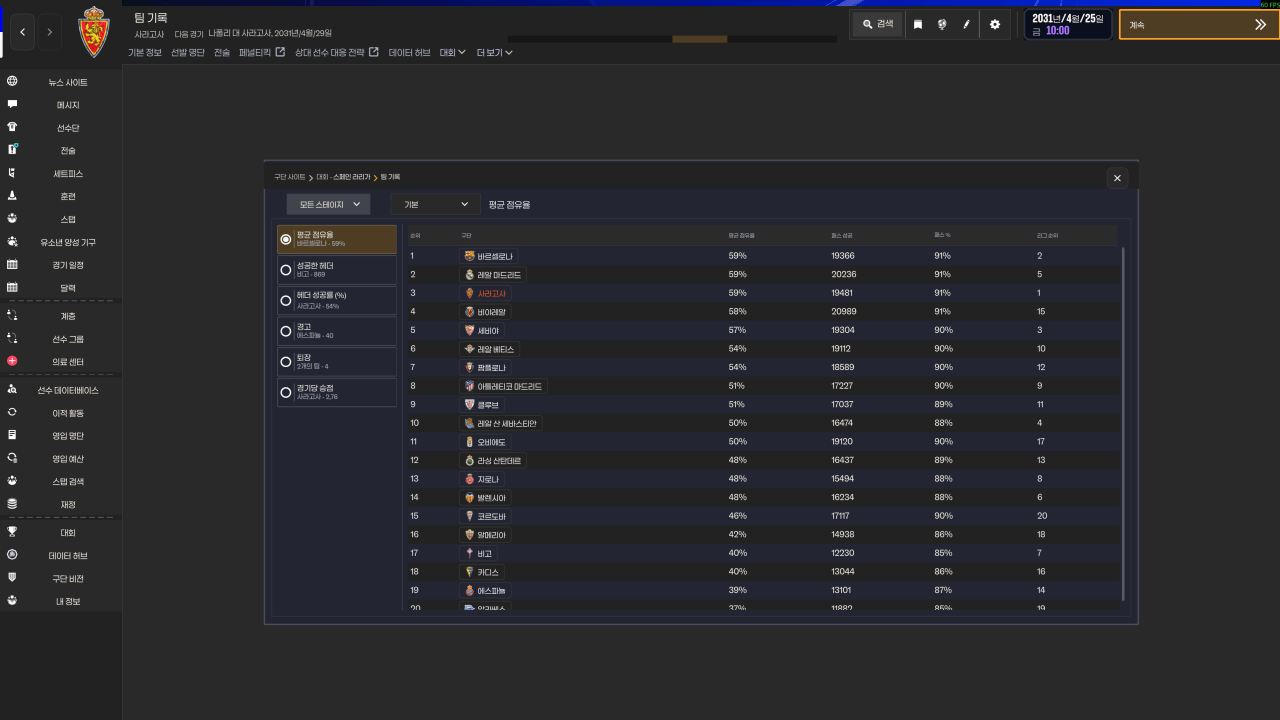
Task: Open the 데이터 허브 tab in top bar
Action: click(x=410, y=52)
